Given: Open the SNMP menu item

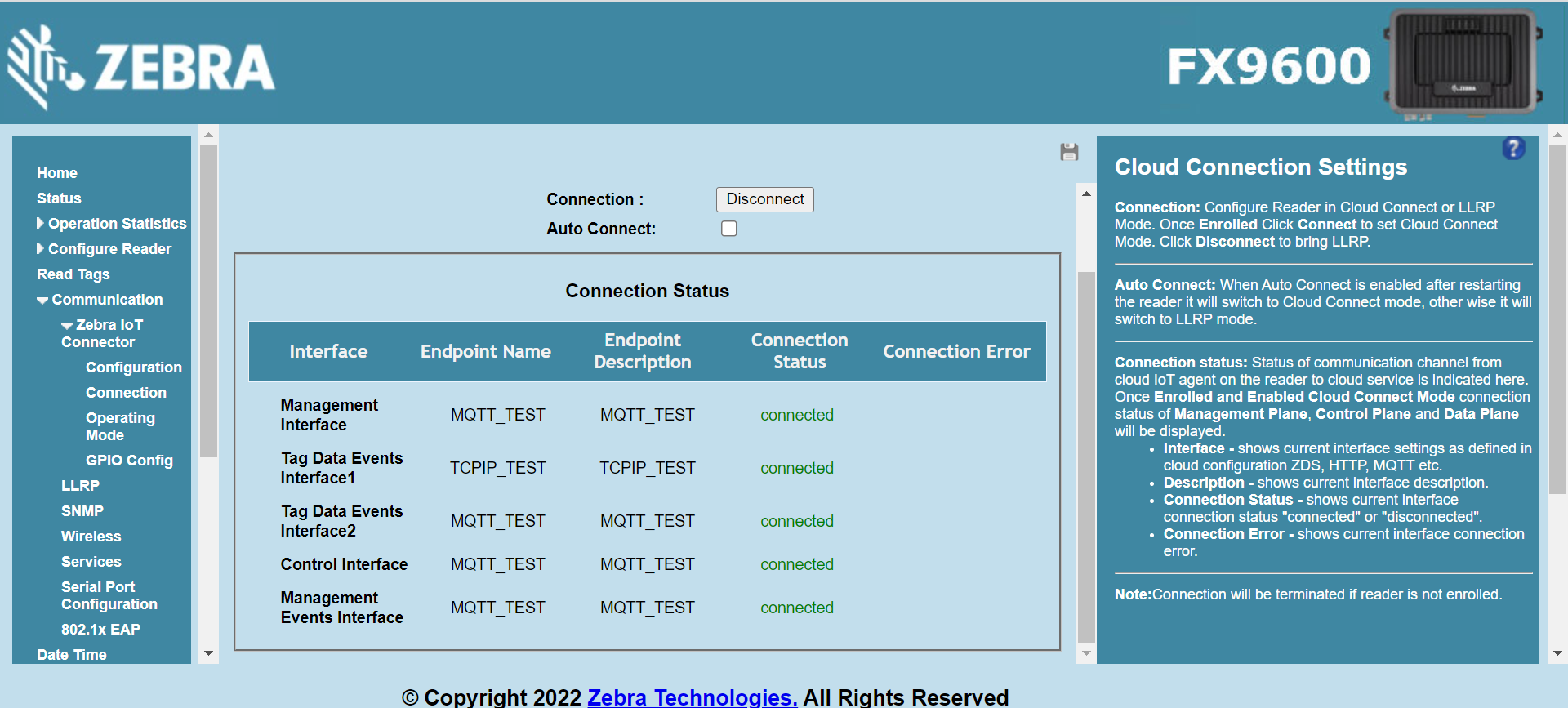Looking at the screenshot, I should pos(82,511).
